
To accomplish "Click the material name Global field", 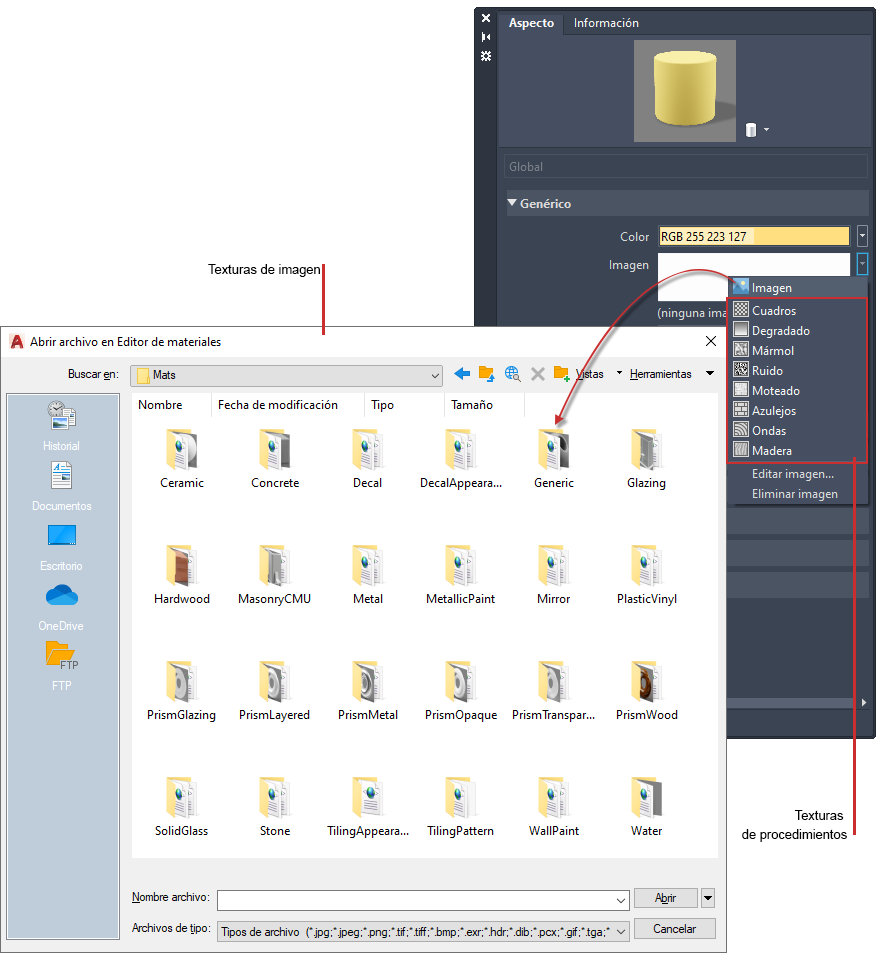I will click(685, 167).
